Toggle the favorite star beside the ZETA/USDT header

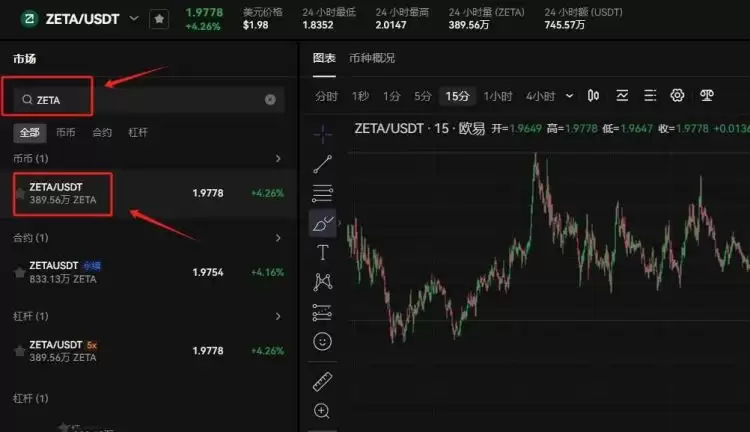tap(159, 19)
